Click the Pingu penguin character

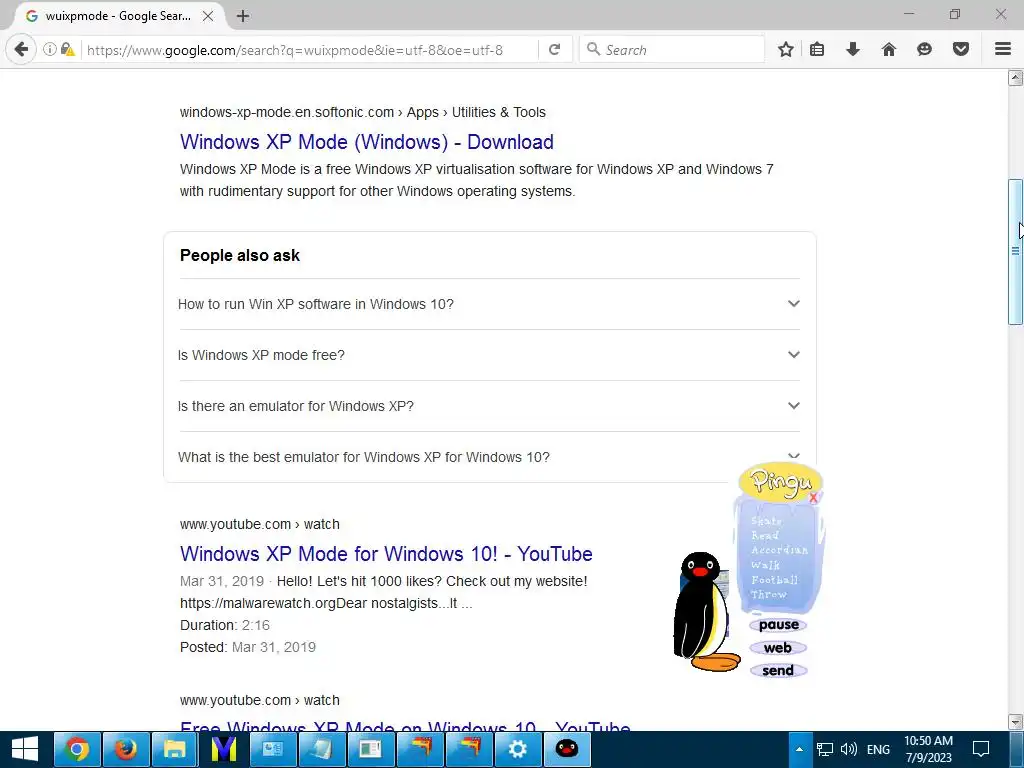[x=705, y=612]
